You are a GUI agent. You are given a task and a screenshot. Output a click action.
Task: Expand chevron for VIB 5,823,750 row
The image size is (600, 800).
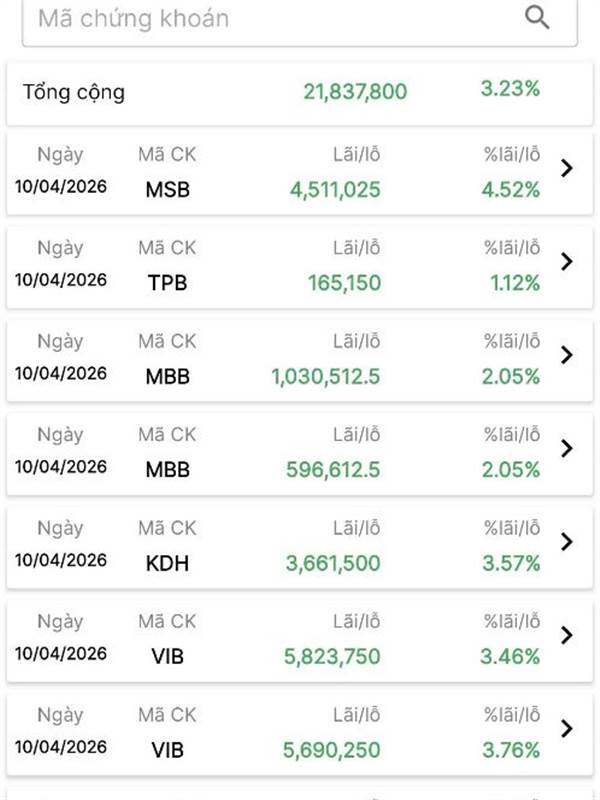click(567, 635)
